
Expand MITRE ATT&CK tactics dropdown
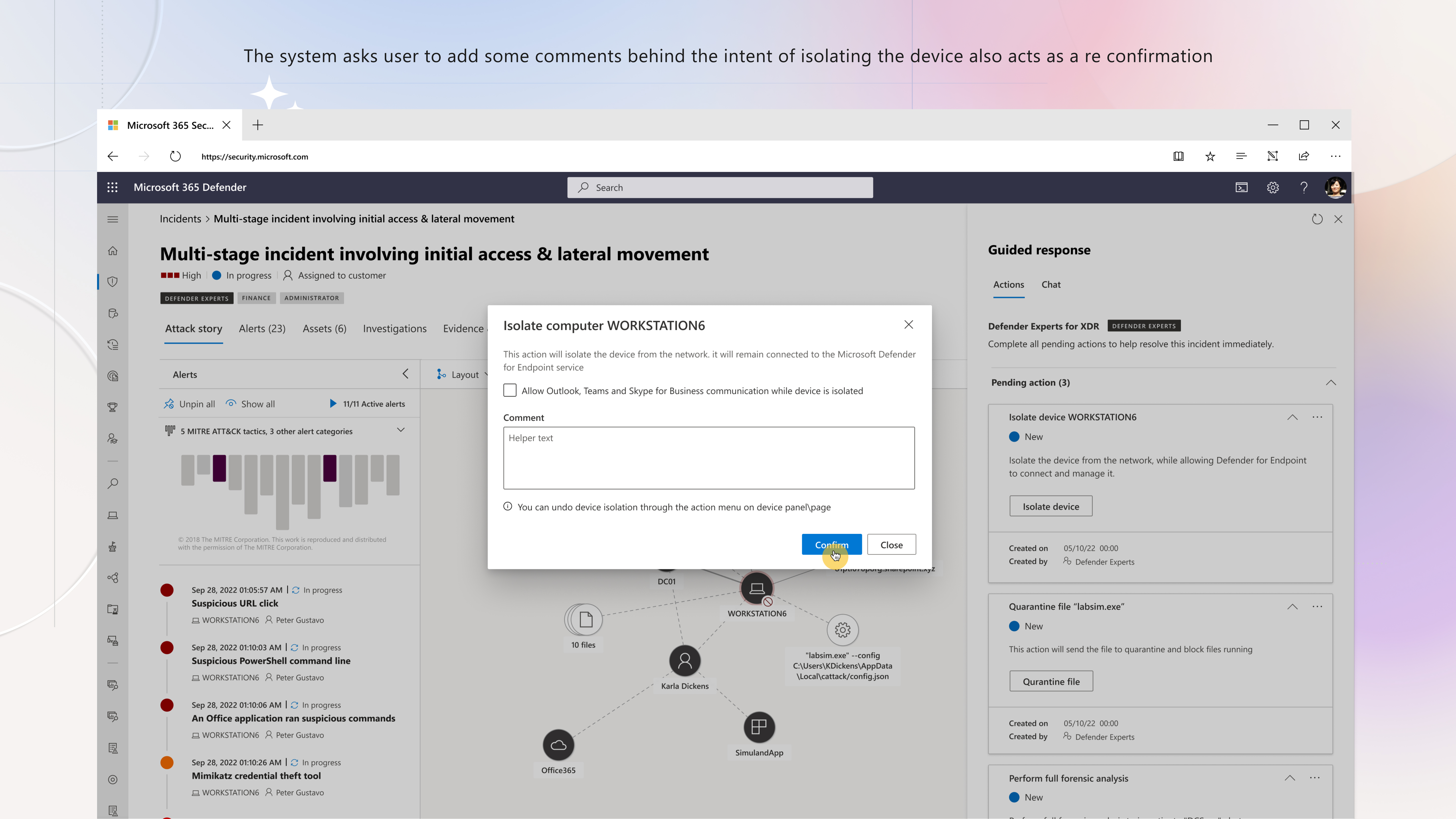click(x=401, y=430)
